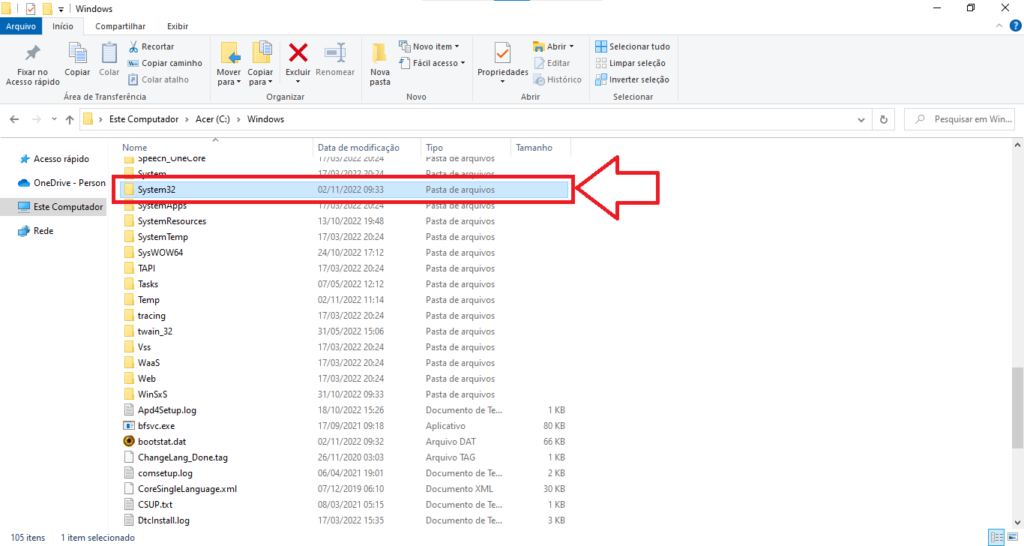
Task: Switch to the Exibir ribbon tab
Action: (177, 26)
